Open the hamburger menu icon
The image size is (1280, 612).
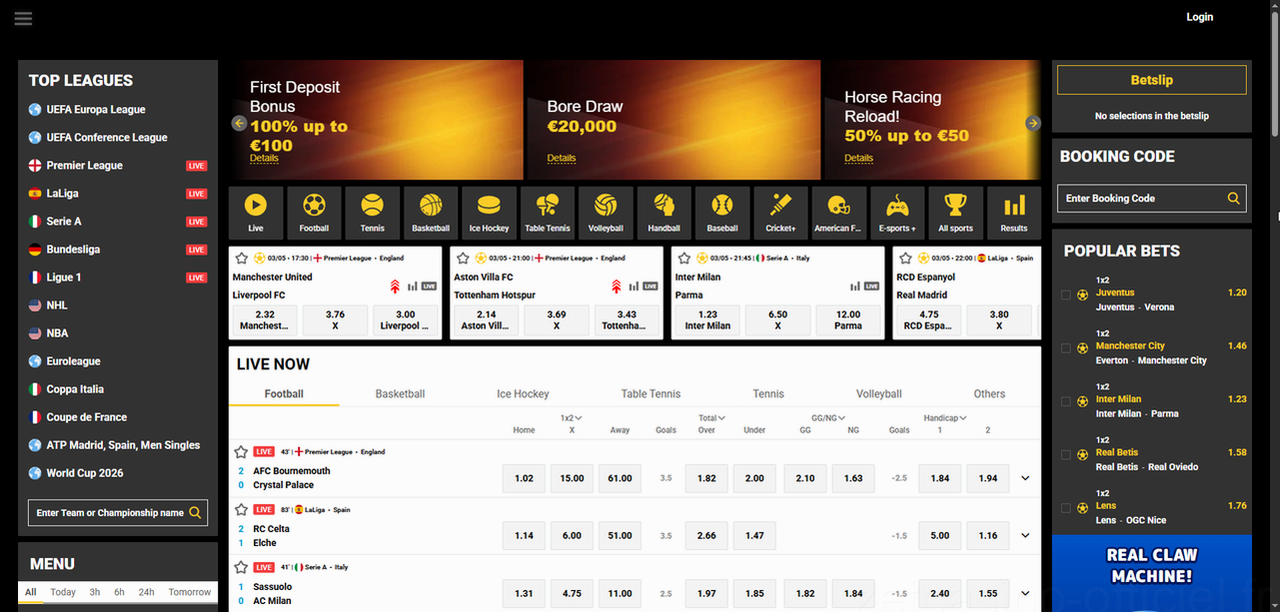(23, 19)
